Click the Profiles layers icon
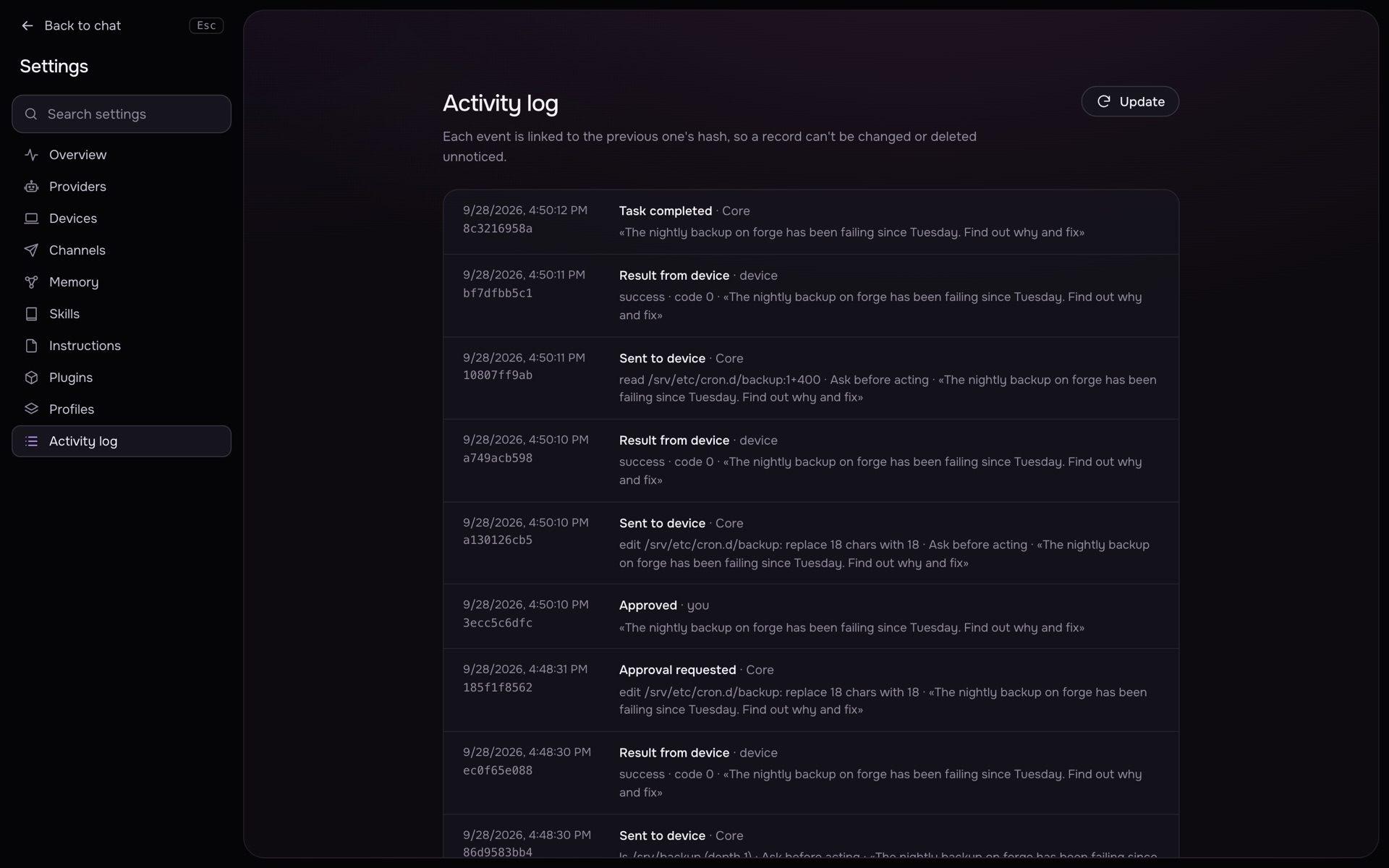 pyautogui.click(x=31, y=409)
